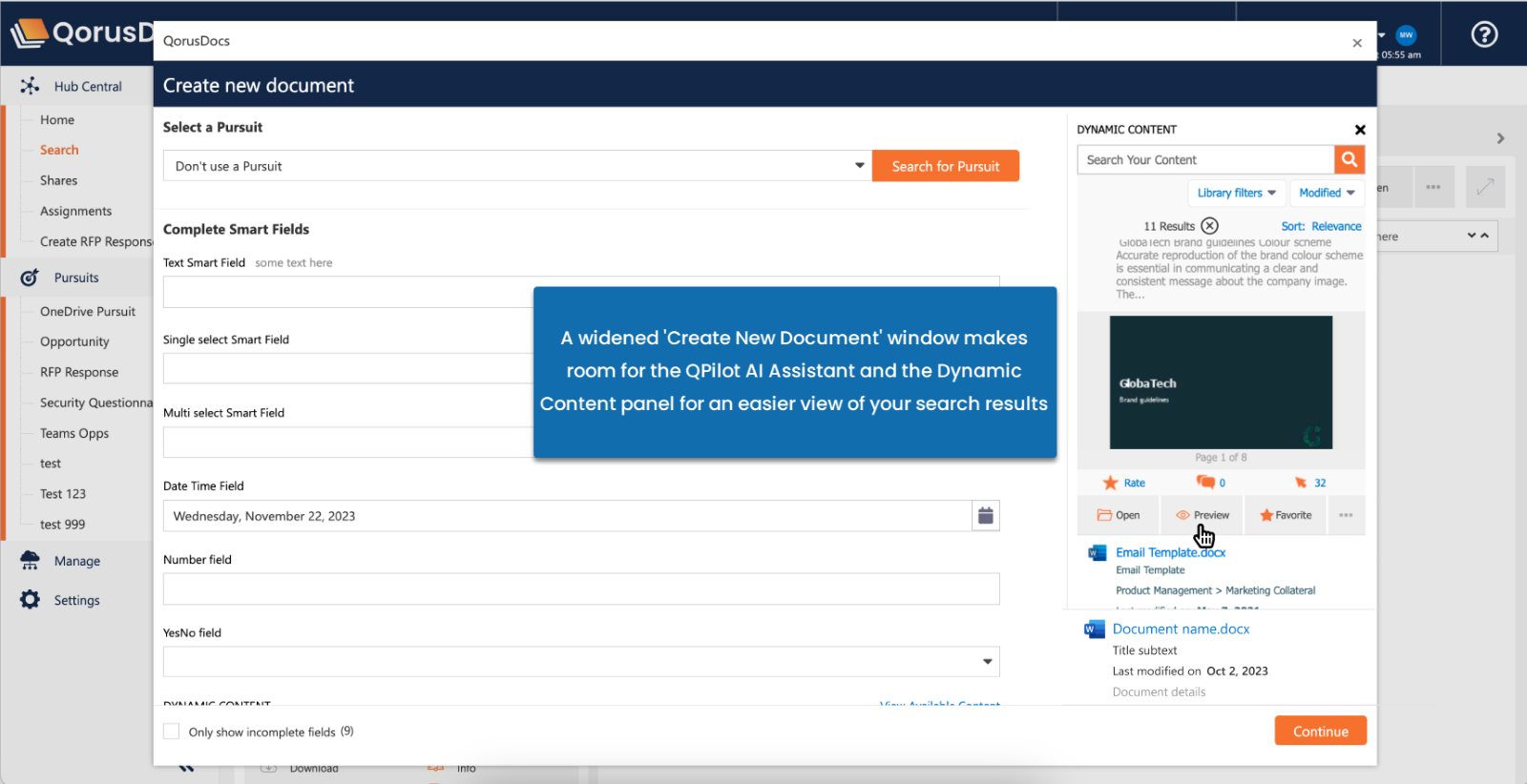Image resolution: width=1527 pixels, height=784 pixels.
Task: Click the Hub Central network icon
Action: pos(30,86)
